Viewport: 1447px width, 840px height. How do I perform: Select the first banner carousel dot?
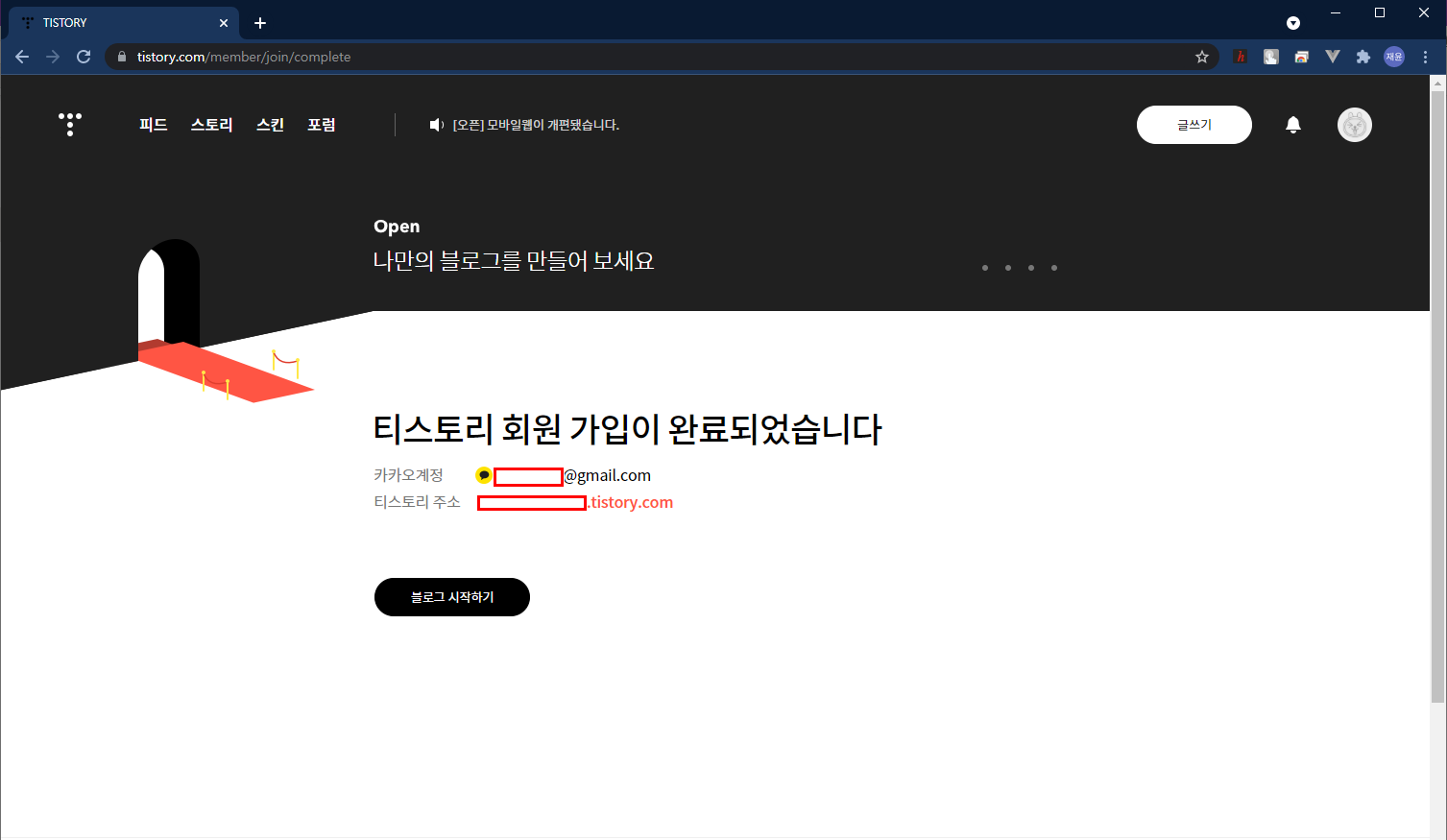[x=985, y=268]
